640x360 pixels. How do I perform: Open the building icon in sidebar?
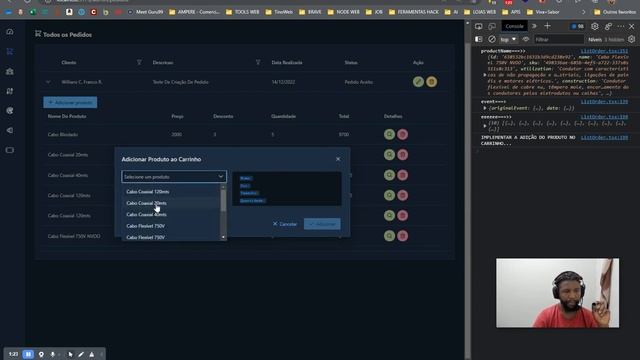point(10,71)
